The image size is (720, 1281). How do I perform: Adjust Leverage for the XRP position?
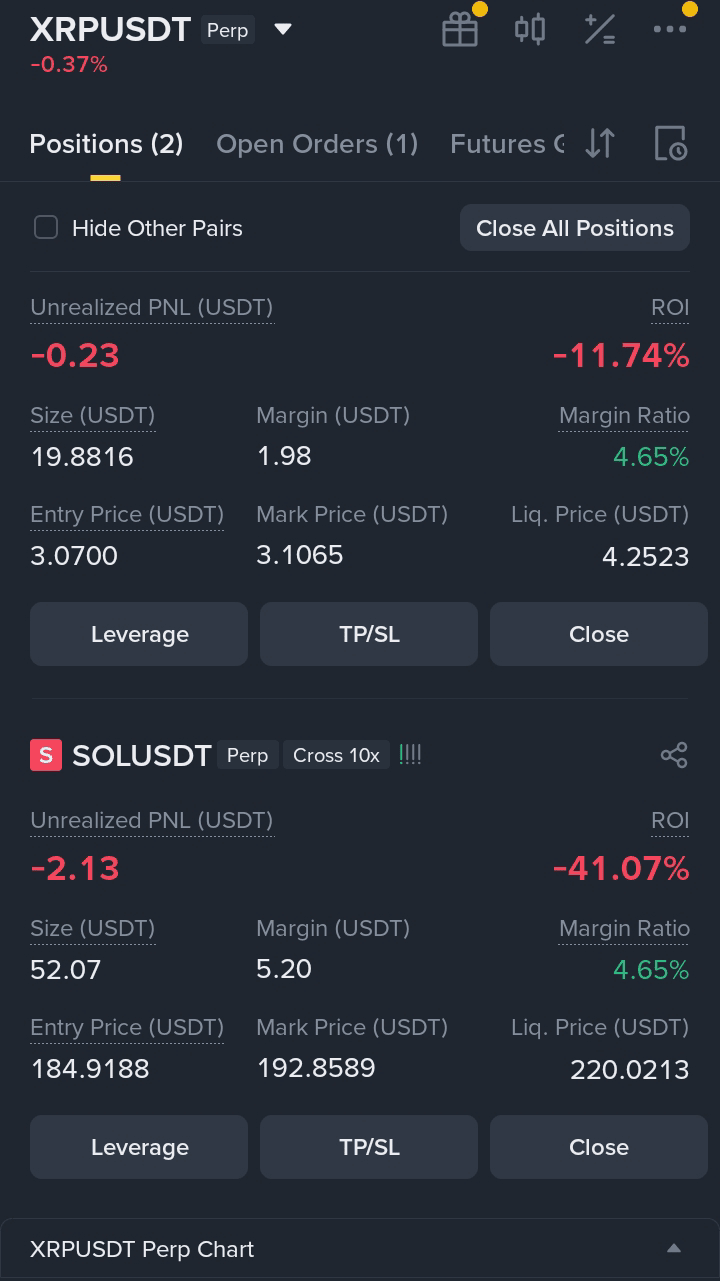[x=139, y=634]
